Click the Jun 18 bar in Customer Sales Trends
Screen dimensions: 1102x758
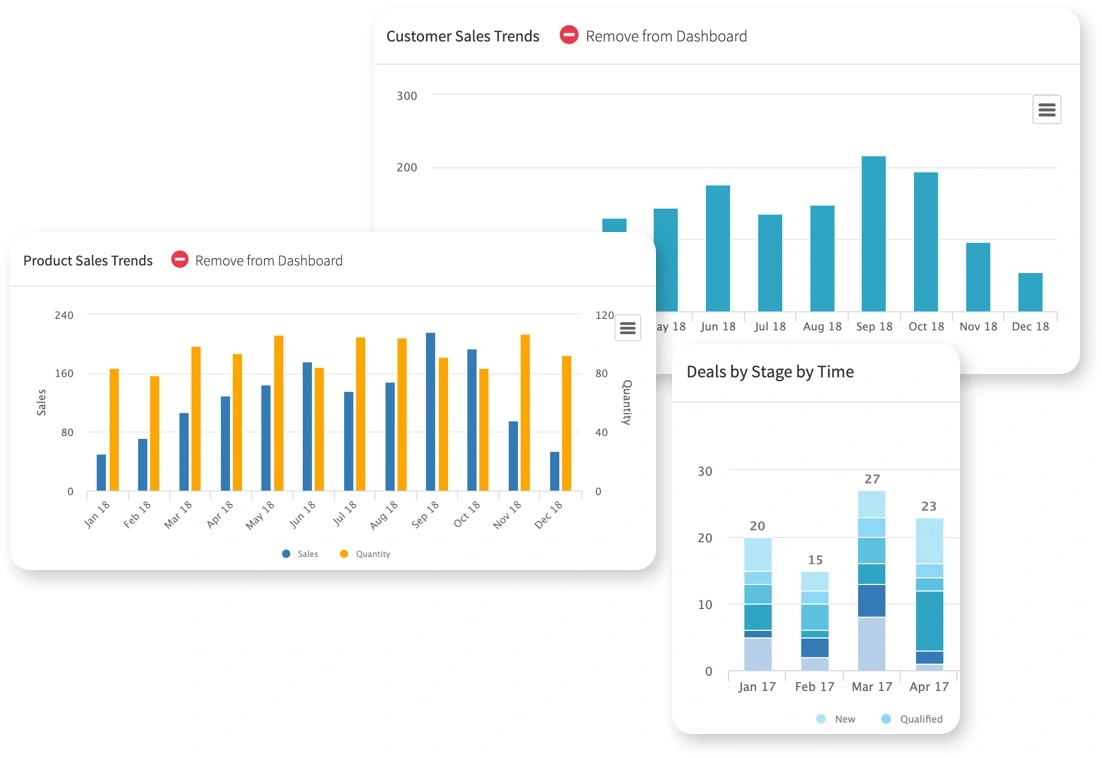718,249
